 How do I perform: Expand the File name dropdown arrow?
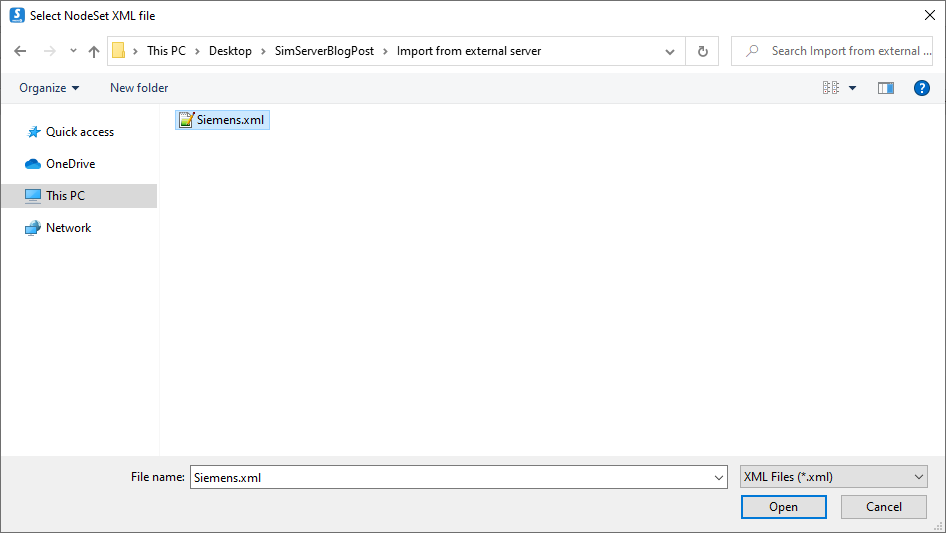pyautogui.click(x=719, y=478)
